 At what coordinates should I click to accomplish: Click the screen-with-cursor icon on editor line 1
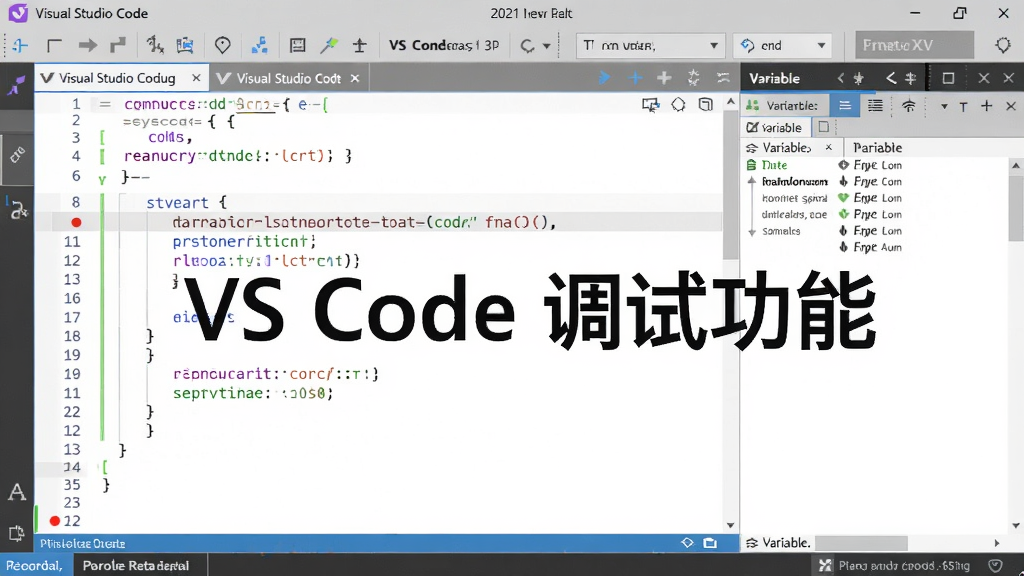(x=650, y=104)
